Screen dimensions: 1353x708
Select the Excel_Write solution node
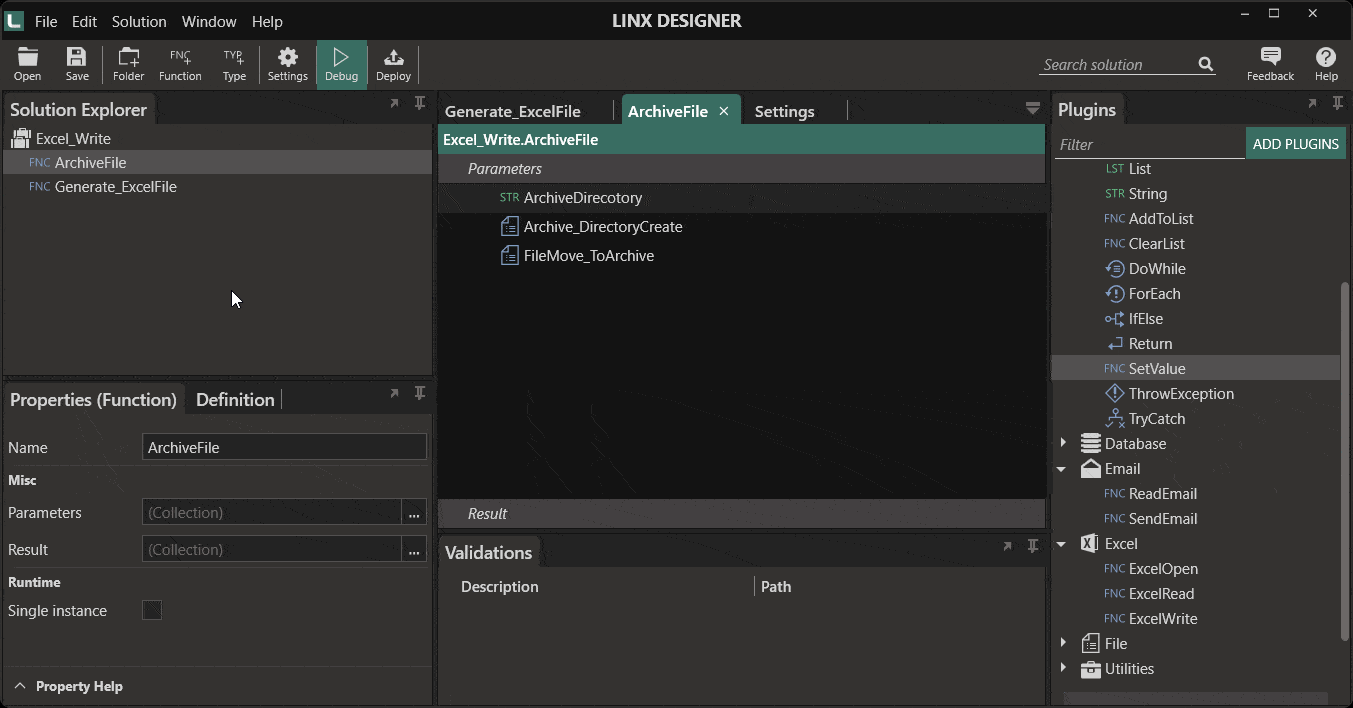click(x=73, y=139)
